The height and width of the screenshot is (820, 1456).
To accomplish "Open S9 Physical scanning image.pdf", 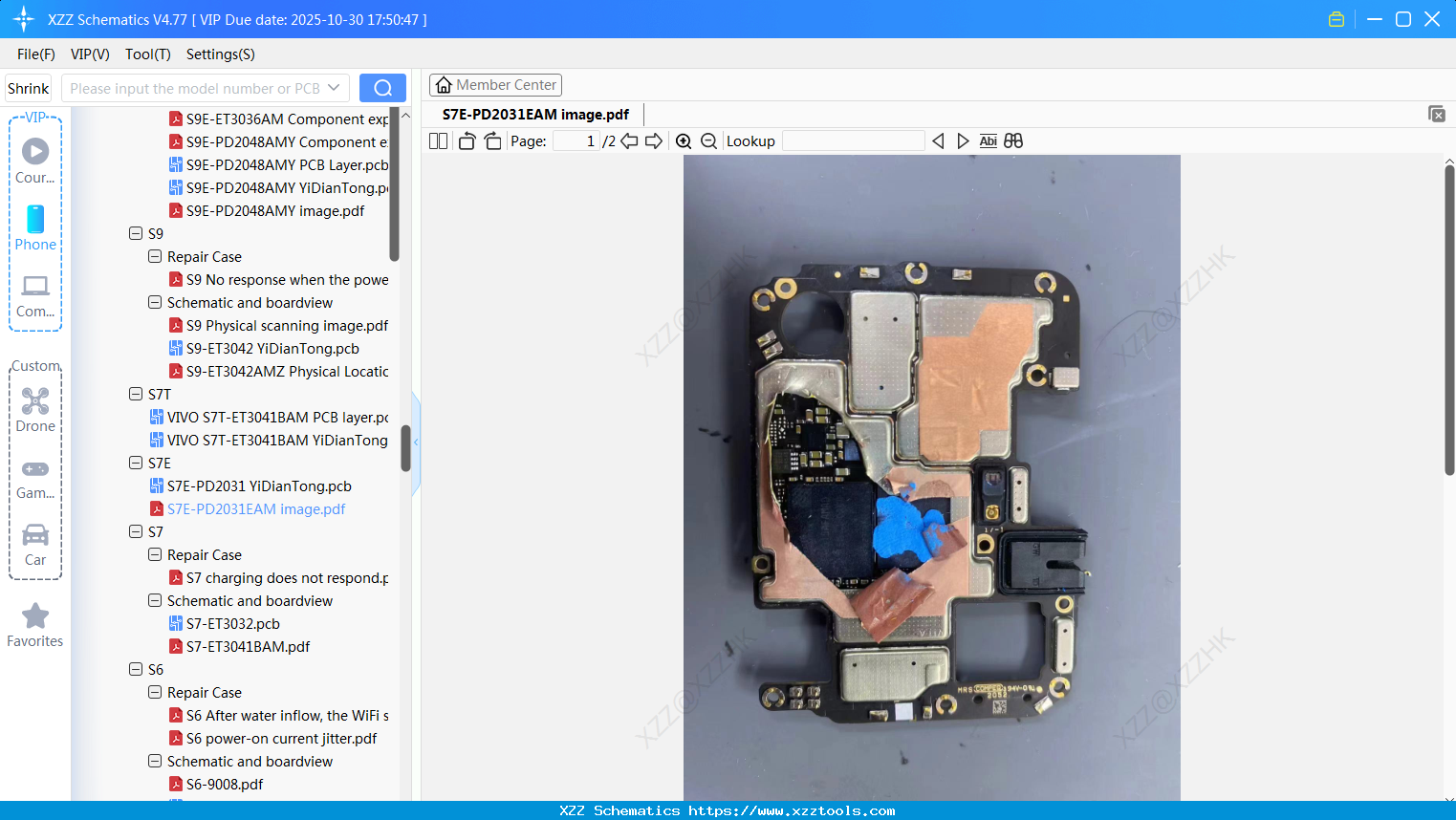I will (x=278, y=325).
